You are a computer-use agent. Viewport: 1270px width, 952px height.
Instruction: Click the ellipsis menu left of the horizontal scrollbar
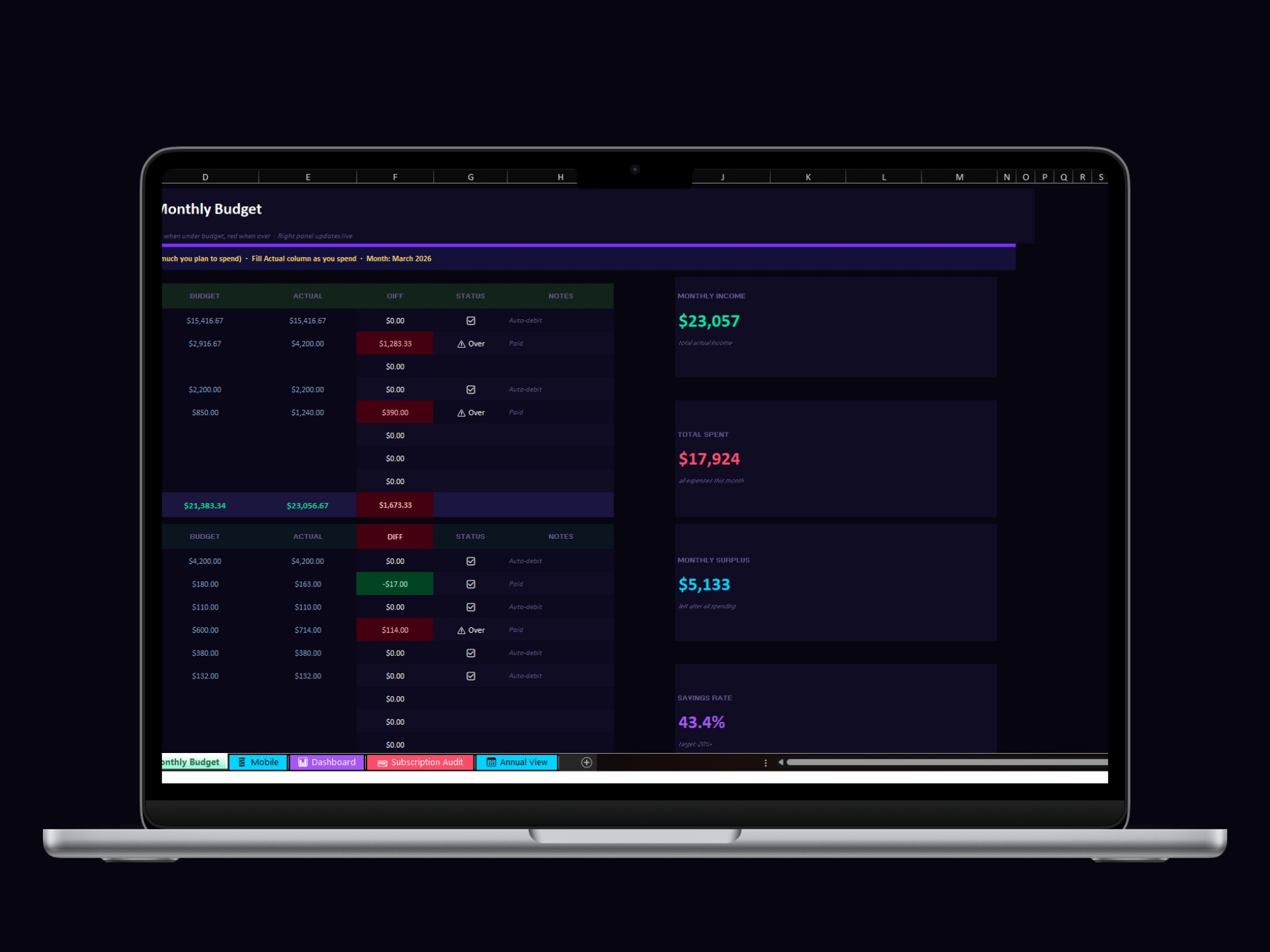click(x=765, y=762)
